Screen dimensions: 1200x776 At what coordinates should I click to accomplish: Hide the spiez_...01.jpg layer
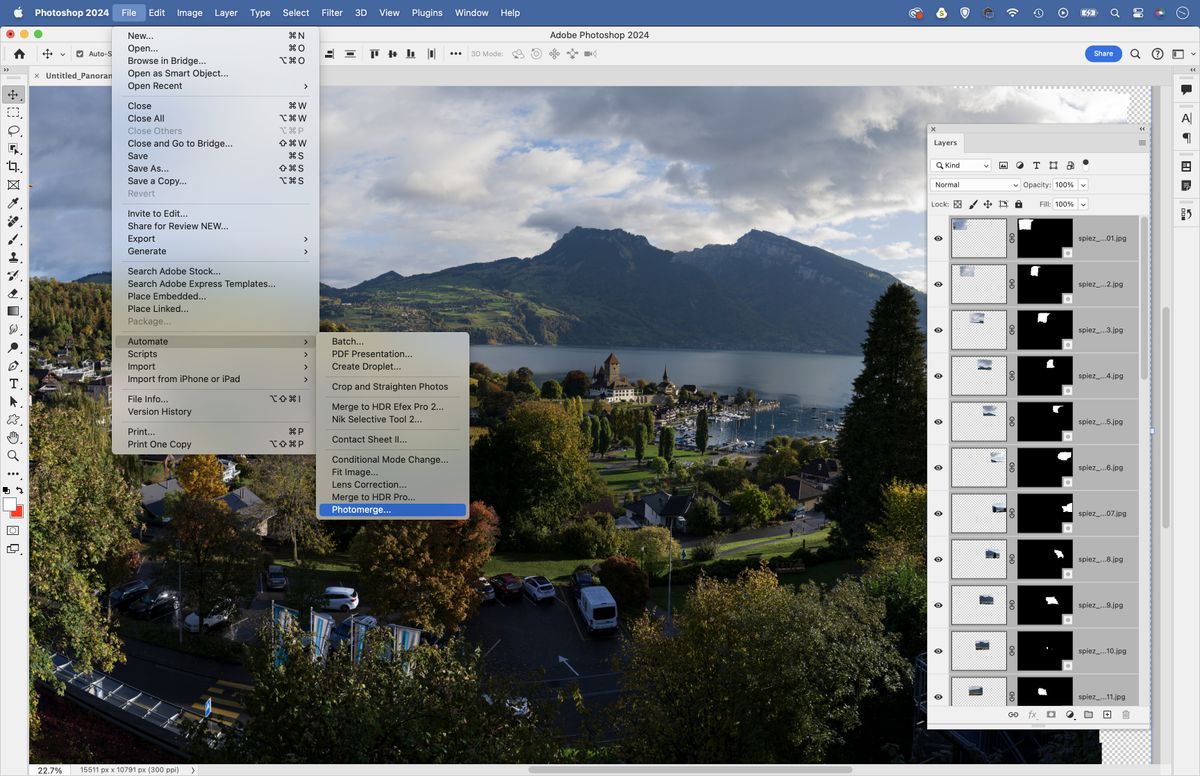938,238
